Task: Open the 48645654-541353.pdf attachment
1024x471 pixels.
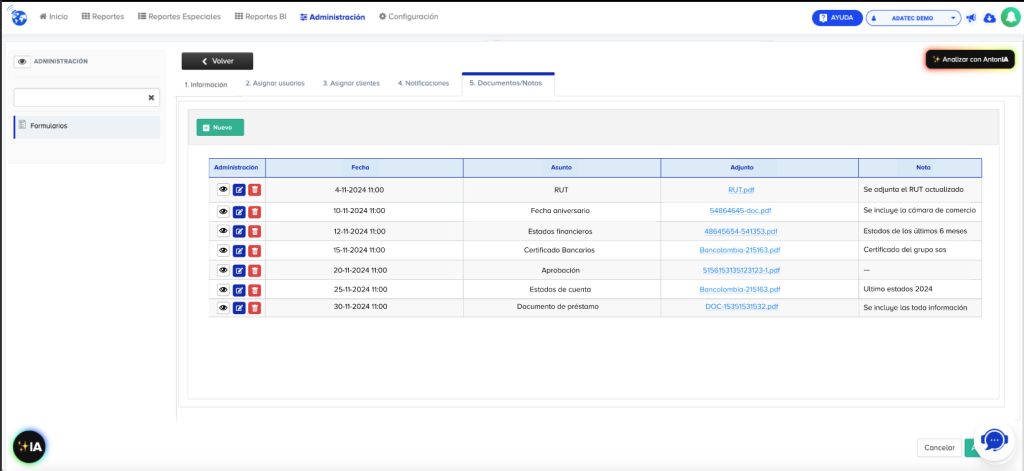Action: point(741,231)
